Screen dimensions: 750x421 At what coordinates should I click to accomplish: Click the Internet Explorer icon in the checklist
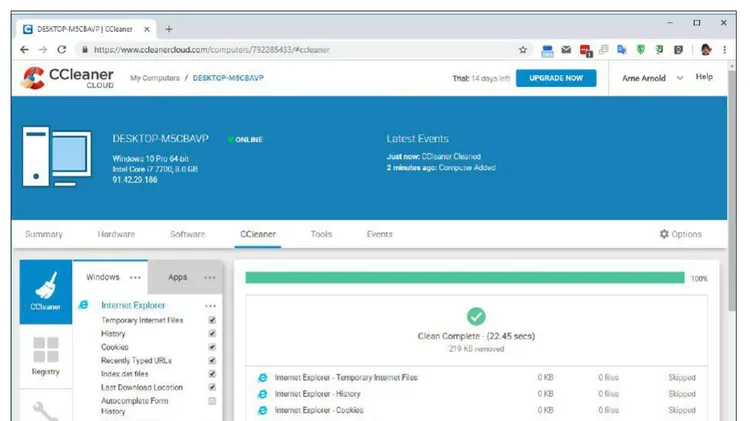coord(83,305)
